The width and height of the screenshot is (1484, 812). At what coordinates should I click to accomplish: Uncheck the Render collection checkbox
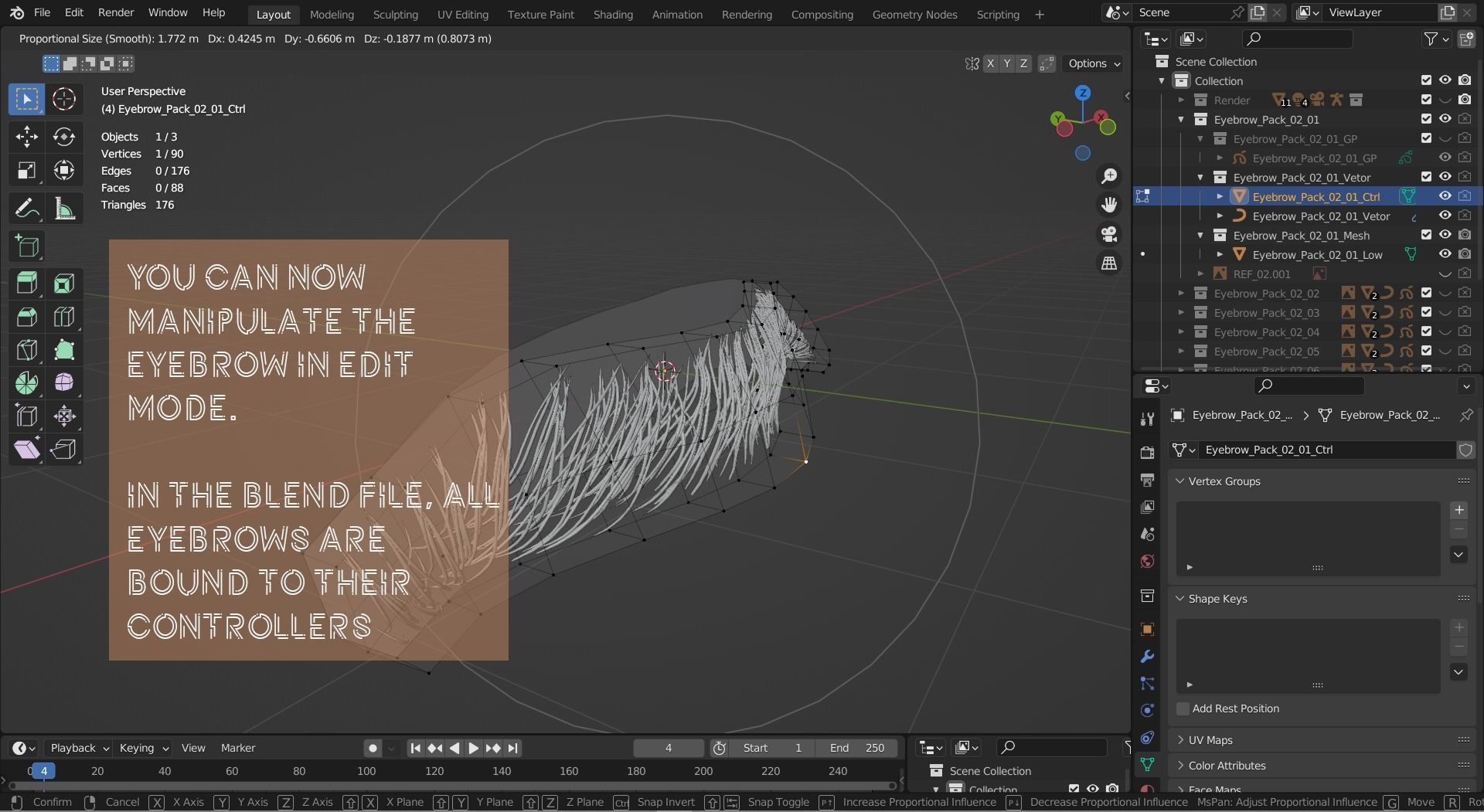(x=1426, y=100)
